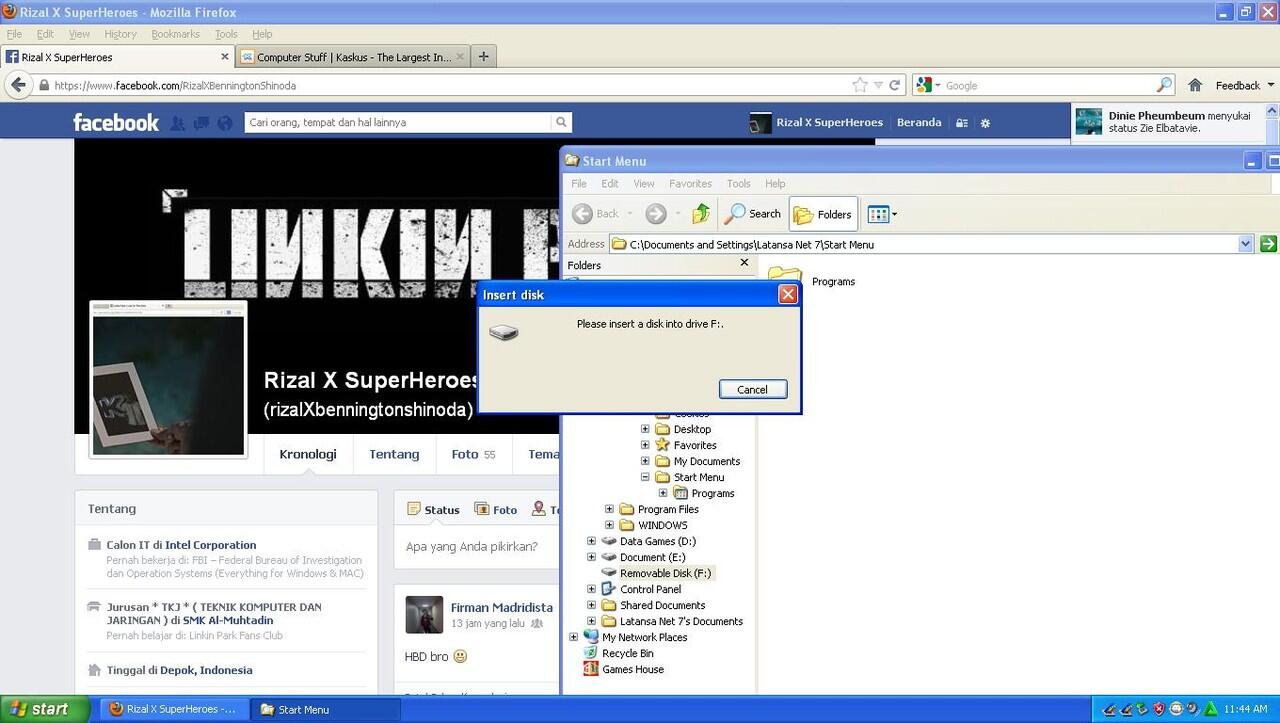
Task: Open Facebook messages icon
Action: [201, 123]
